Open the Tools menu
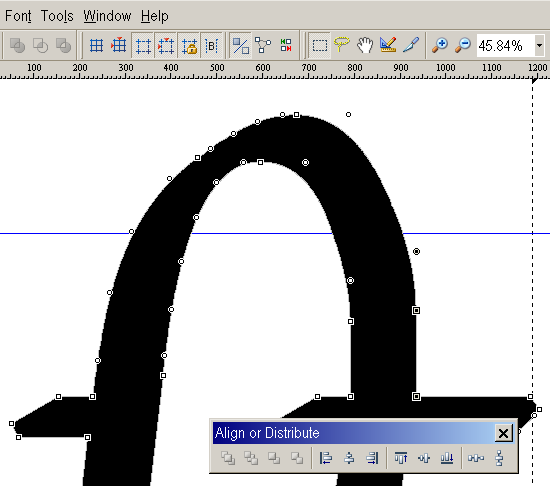 [x=57, y=16]
